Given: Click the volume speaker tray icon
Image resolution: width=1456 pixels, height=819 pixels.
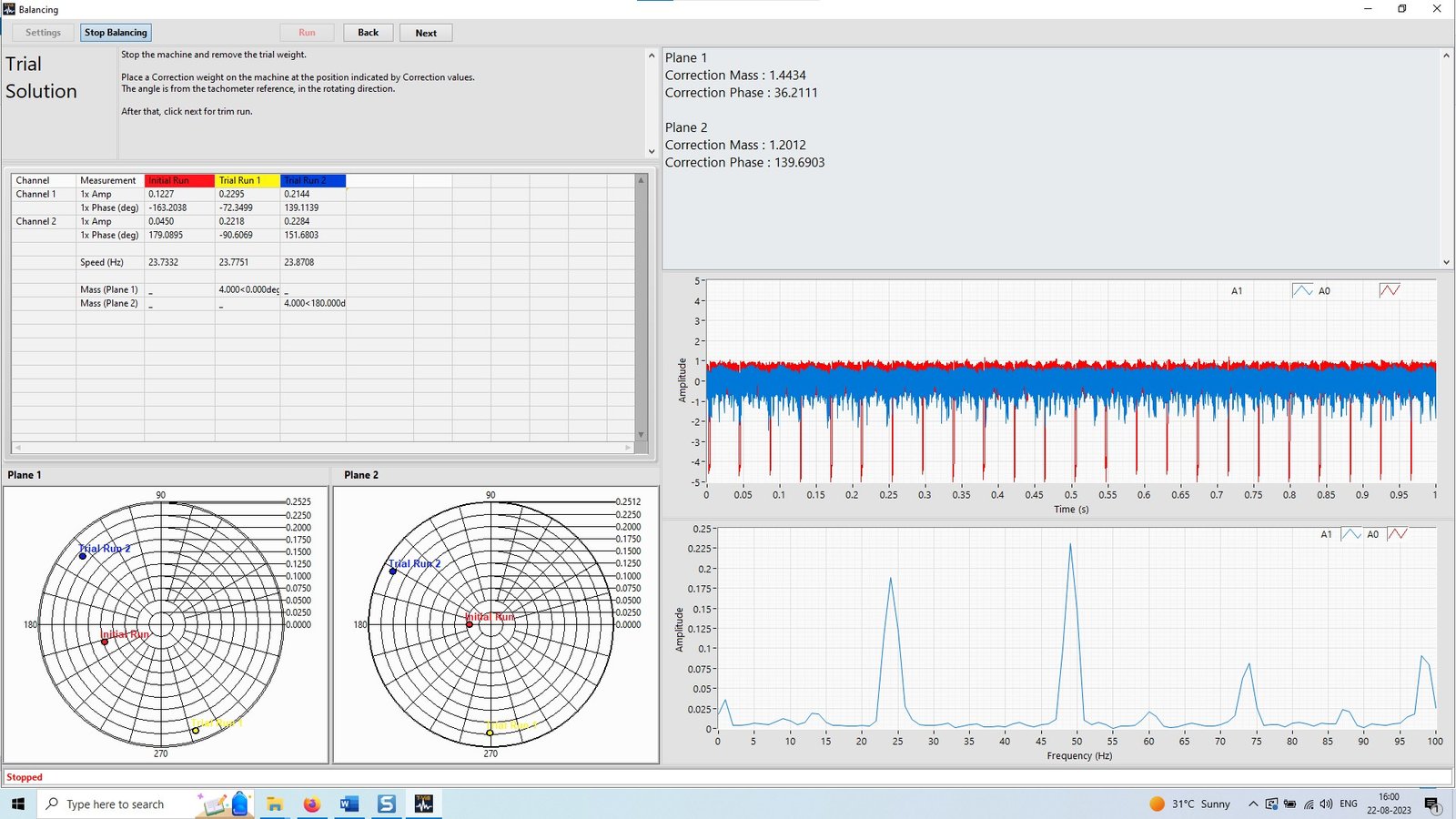Looking at the screenshot, I should [x=1326, y=804].
